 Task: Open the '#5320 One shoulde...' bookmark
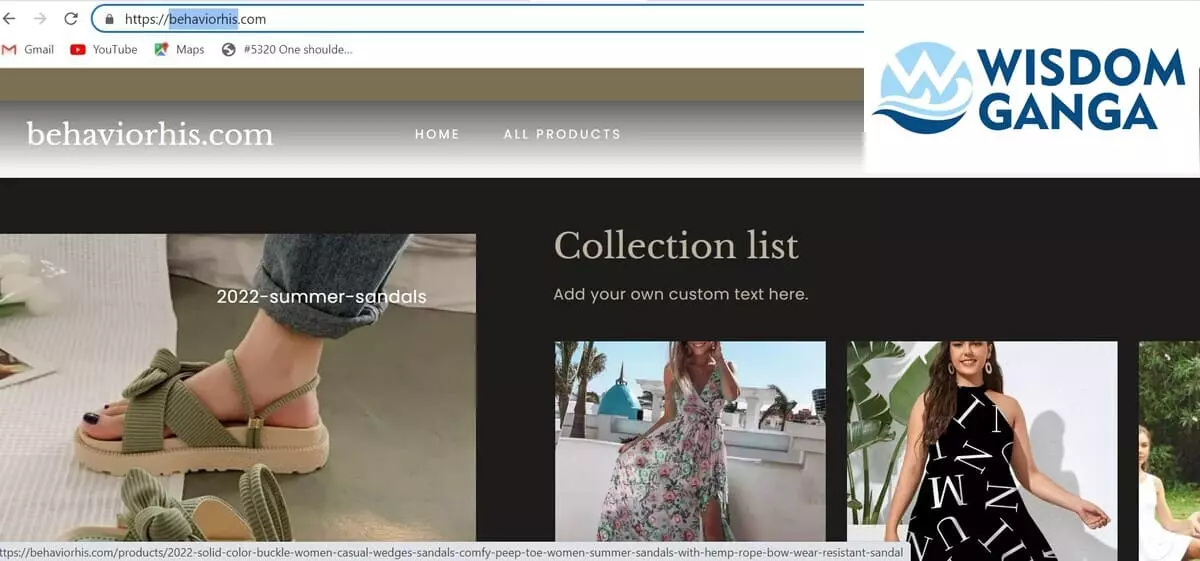[x=287, y=49]
